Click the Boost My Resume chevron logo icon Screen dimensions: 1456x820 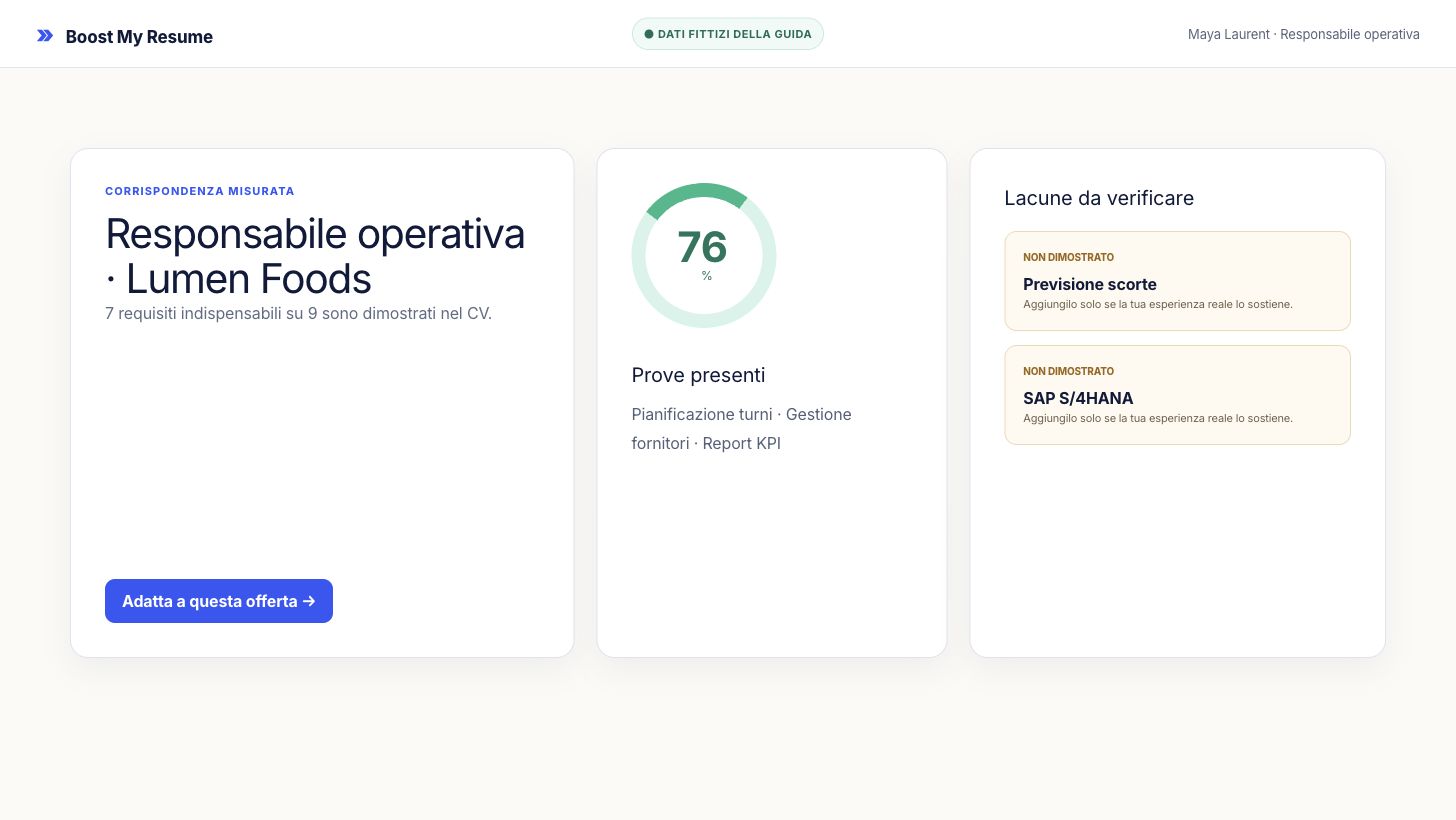click(45, 36)
